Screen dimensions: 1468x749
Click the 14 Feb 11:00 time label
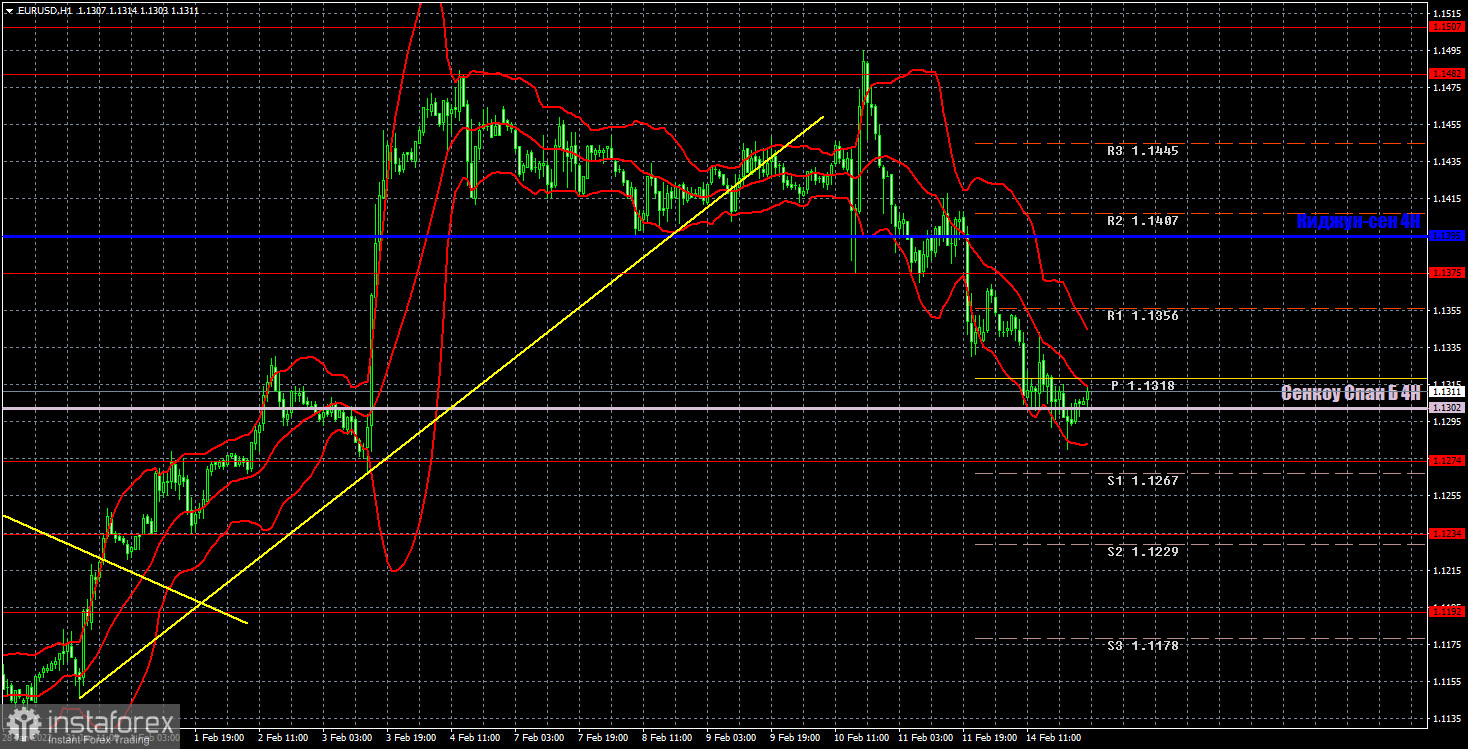coord(1052,738)
